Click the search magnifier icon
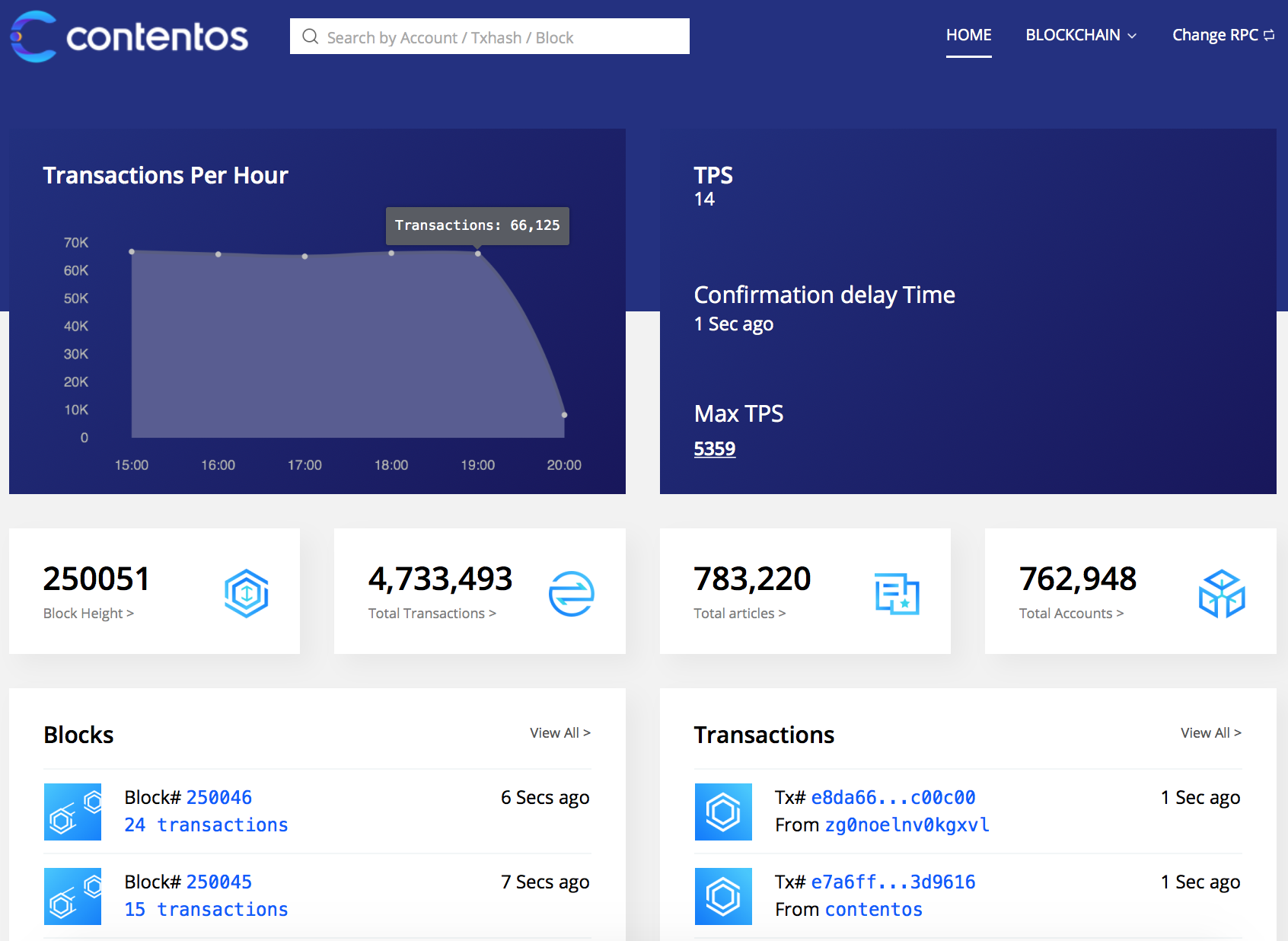 (310, 37)
